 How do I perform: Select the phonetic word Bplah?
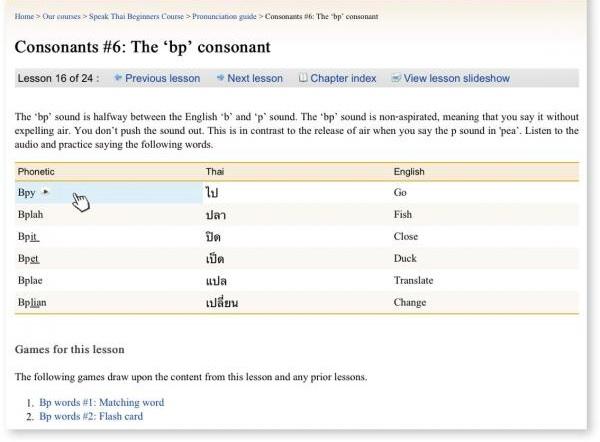[30, 214]
